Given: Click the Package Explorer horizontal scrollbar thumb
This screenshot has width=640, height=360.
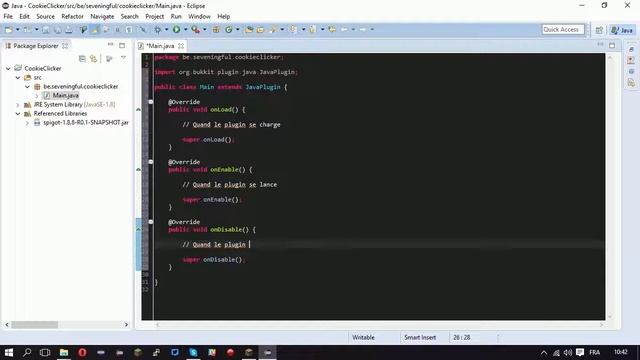Looking at the screenshot, I should point(34,324).
